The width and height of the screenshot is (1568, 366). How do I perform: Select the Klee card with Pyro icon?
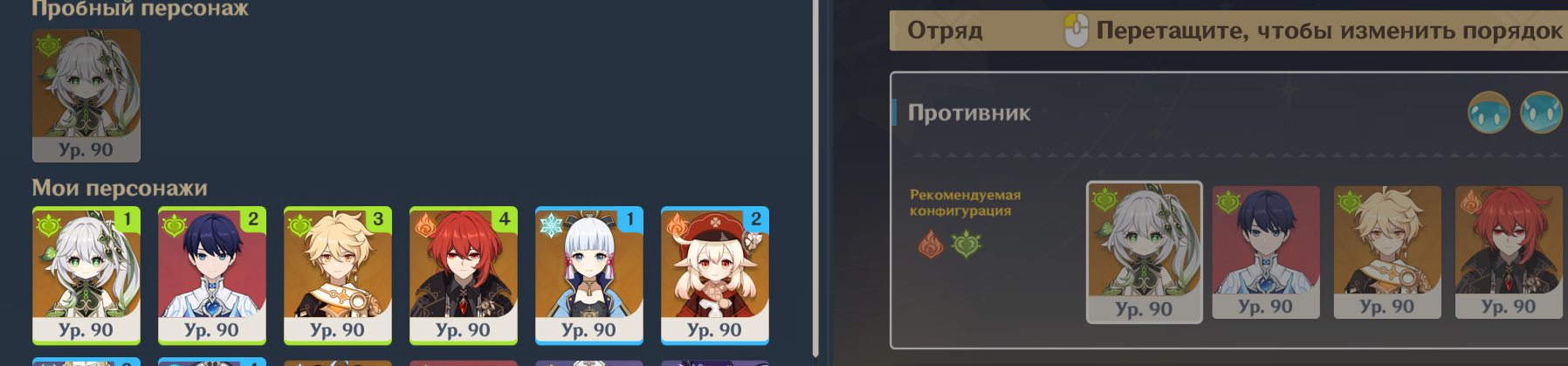715,275
